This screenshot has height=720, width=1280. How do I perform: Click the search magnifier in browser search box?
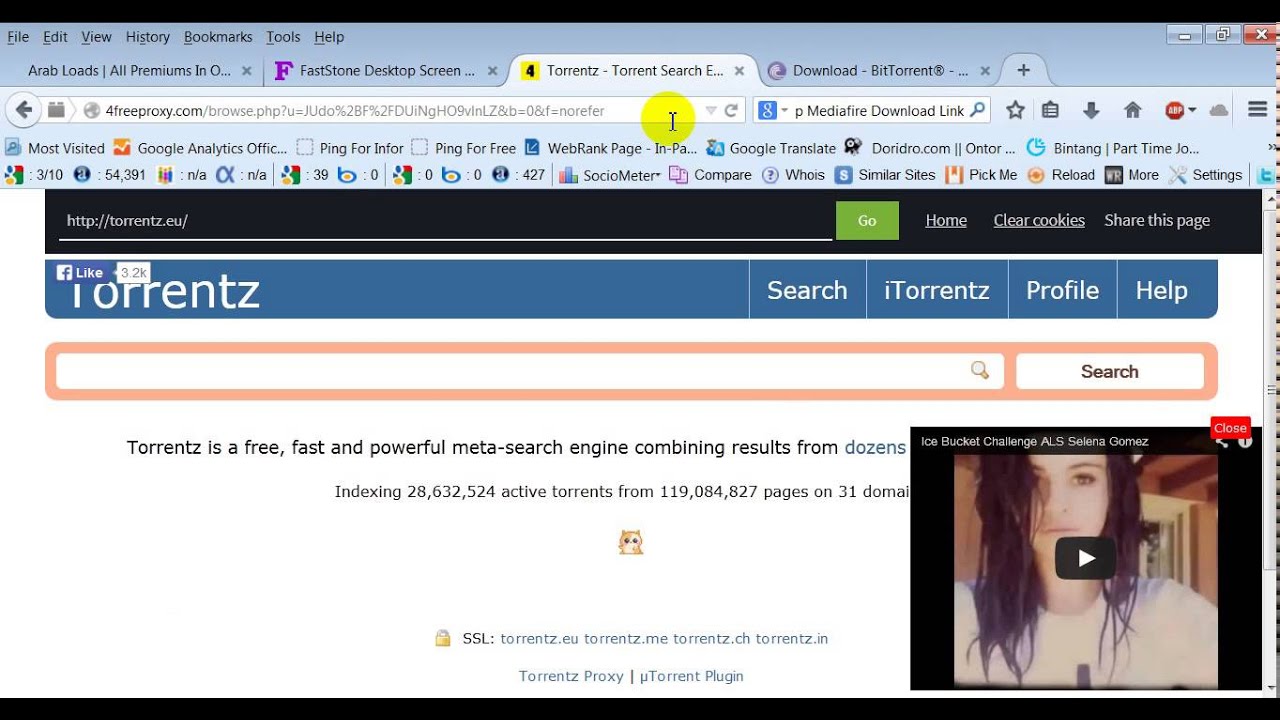pos(978,110)
